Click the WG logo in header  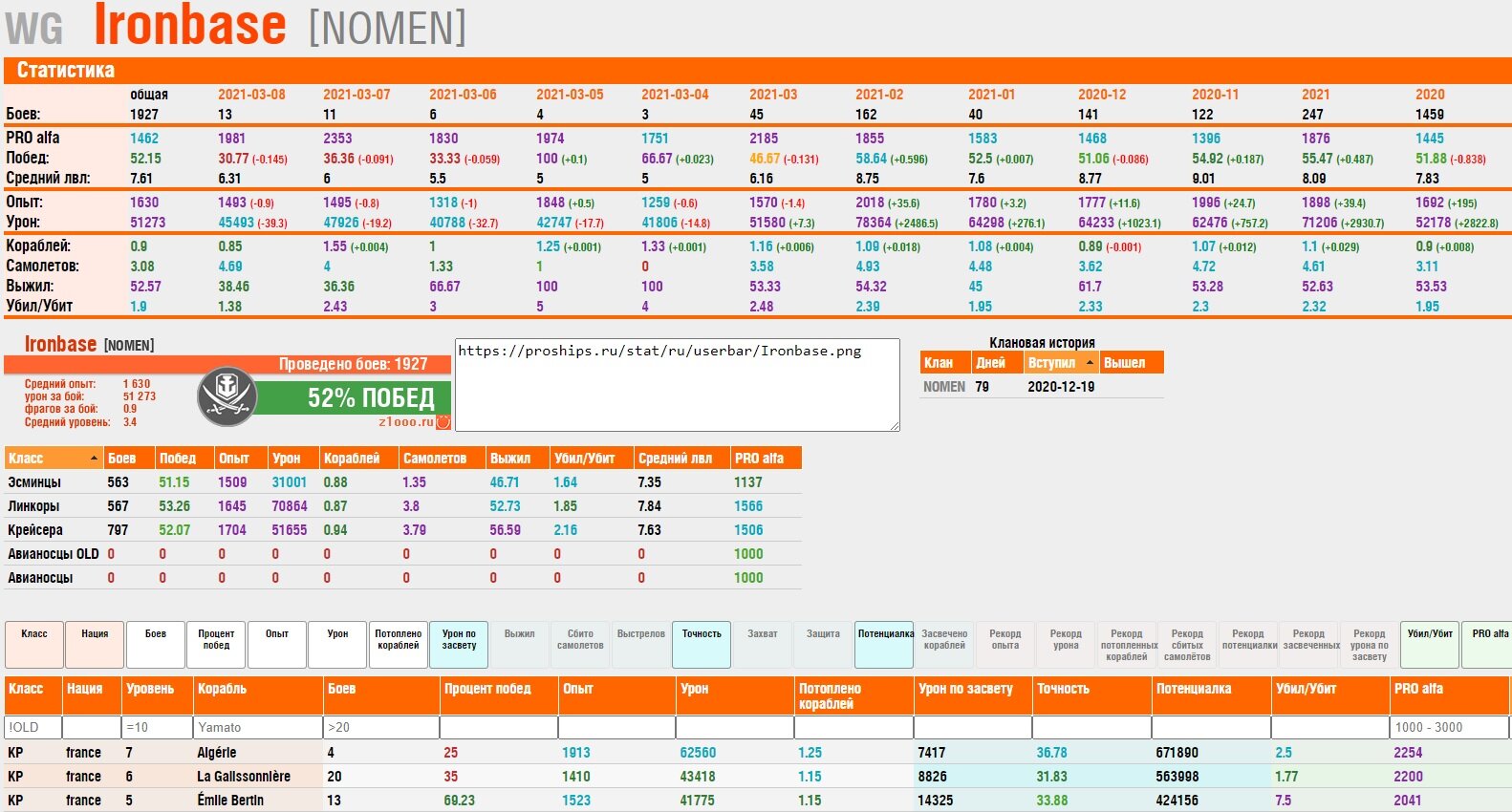(34, 29)
